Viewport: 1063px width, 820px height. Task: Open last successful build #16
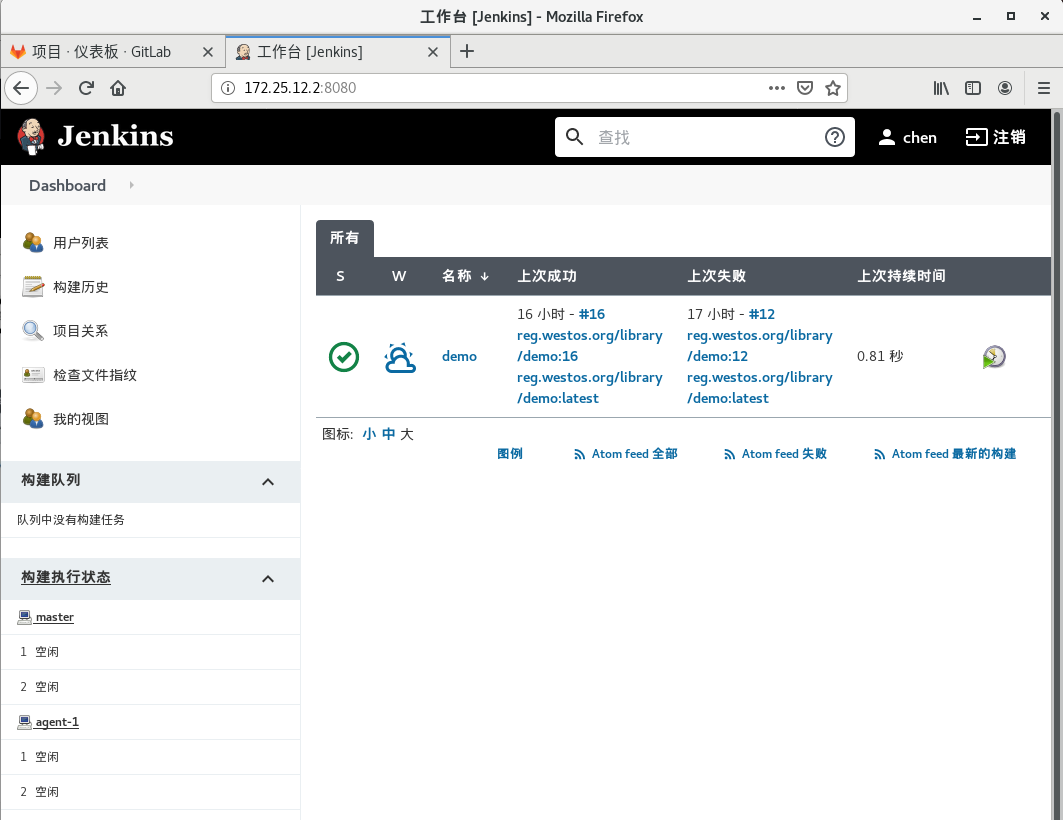click(x=592, y=314)
